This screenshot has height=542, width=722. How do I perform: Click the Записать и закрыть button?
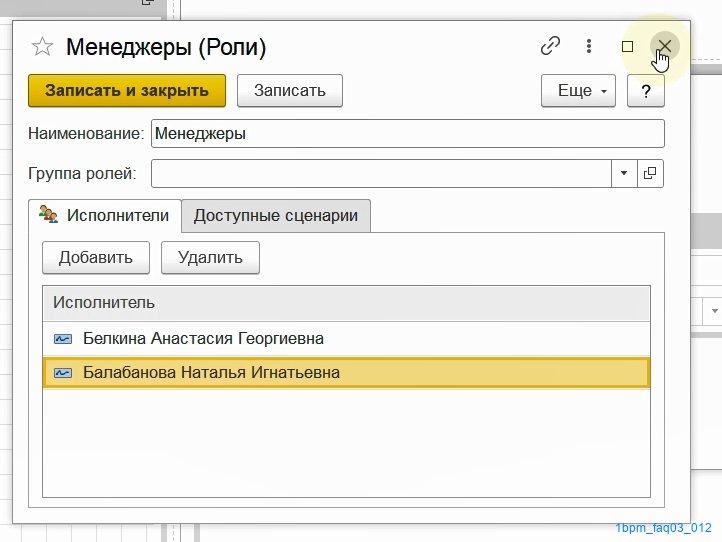point(127,91)
